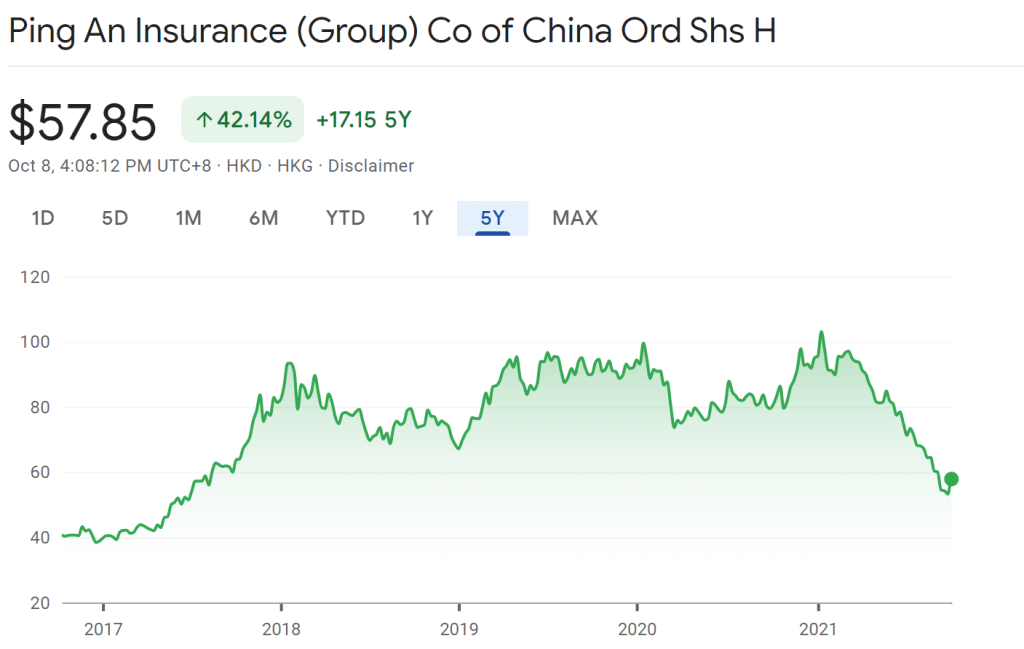Switch to the 5D range tab
1024x649 pixels.
click(115, 217)
